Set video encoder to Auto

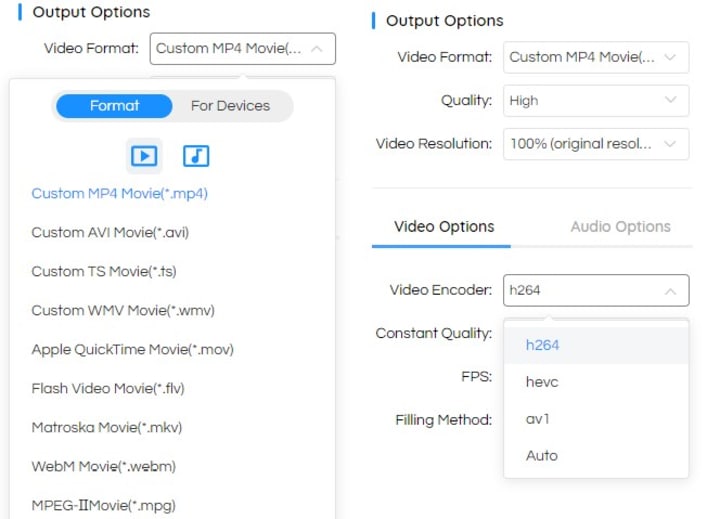point(542,456)
